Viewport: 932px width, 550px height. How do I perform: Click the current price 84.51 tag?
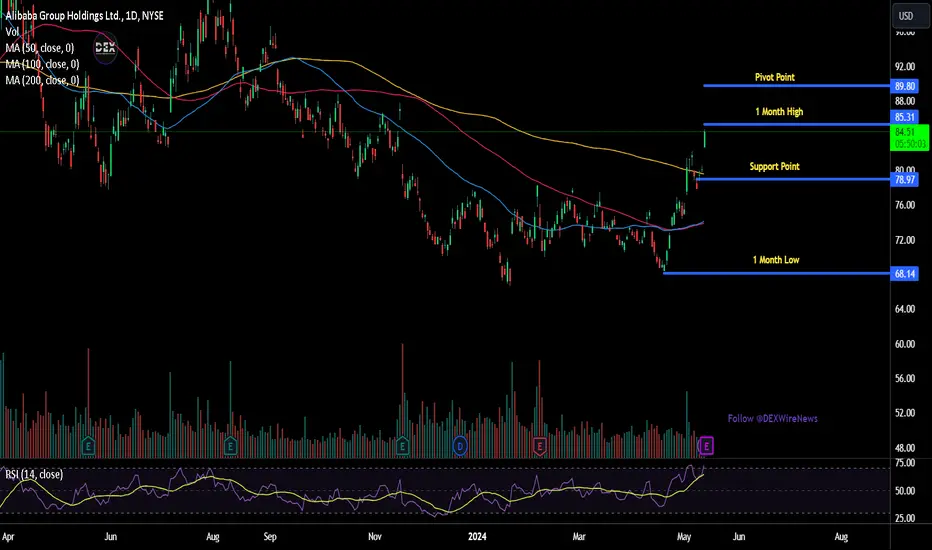coord(911,138)
